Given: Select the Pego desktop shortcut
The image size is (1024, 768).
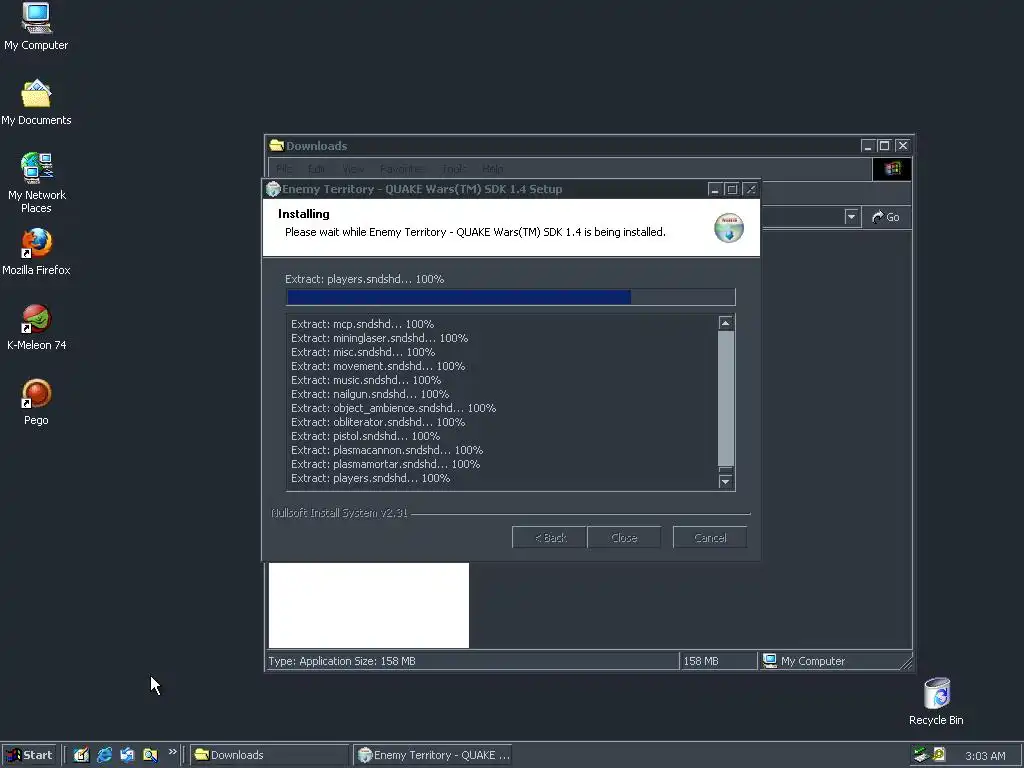Looking at the screenshot, I should 36,402.
